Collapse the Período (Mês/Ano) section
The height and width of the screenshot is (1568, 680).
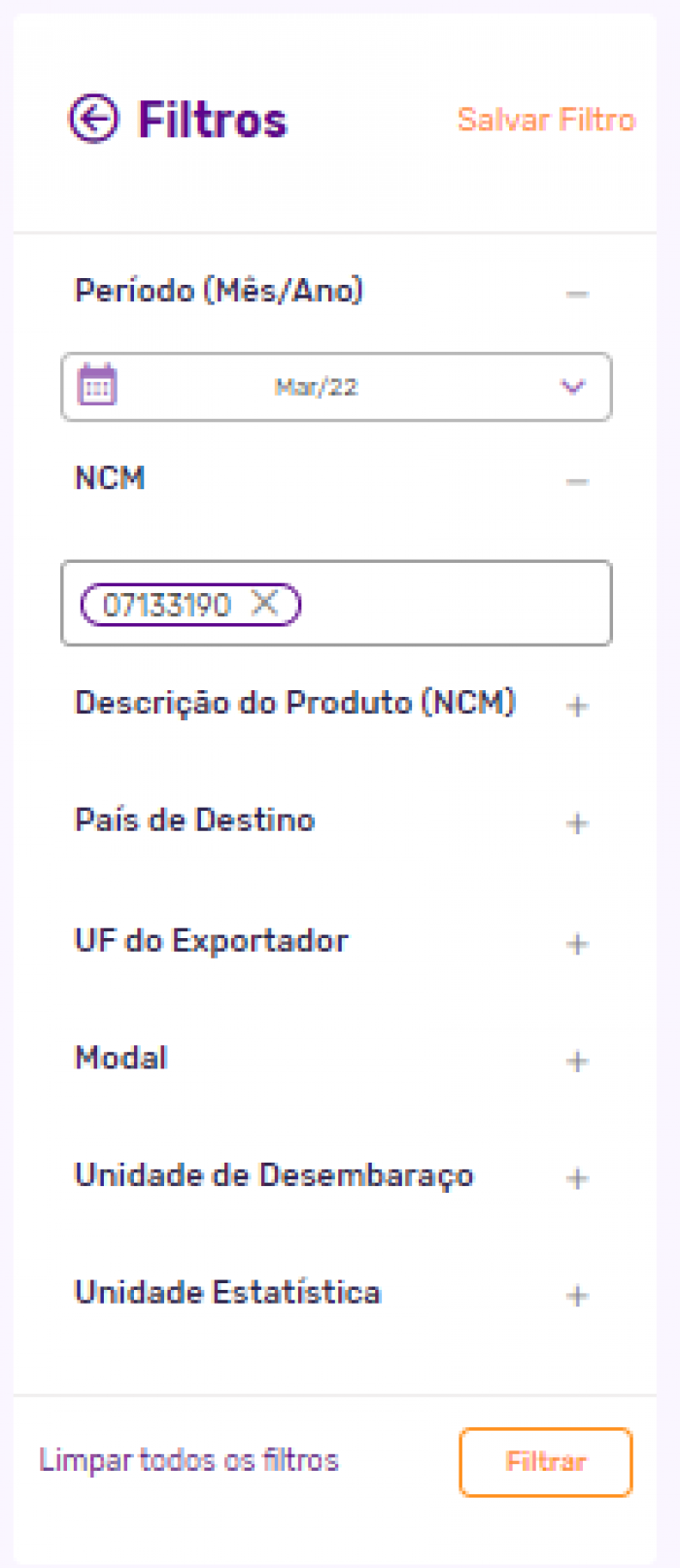pos(576,293)
